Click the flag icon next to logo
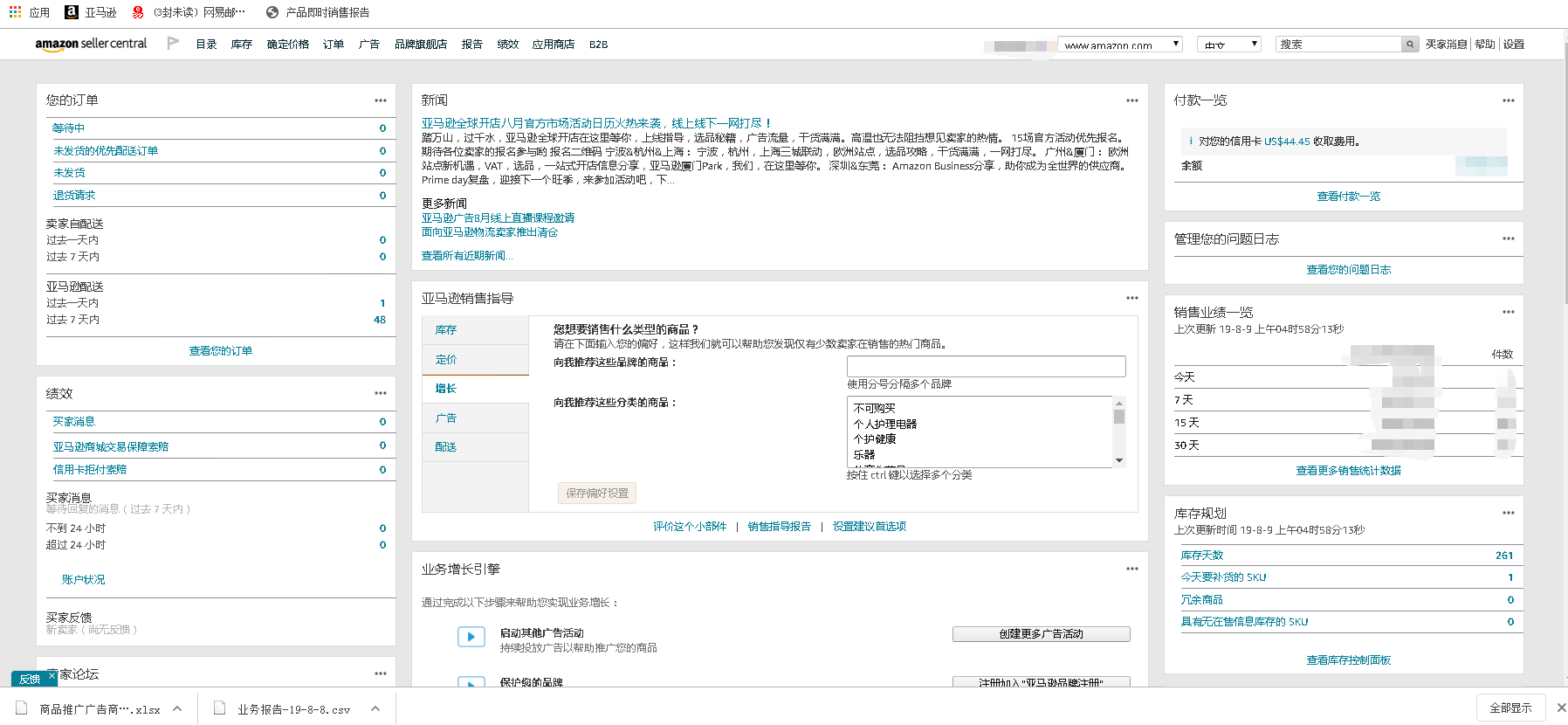 pyautogui.click(x=173, y=43)
